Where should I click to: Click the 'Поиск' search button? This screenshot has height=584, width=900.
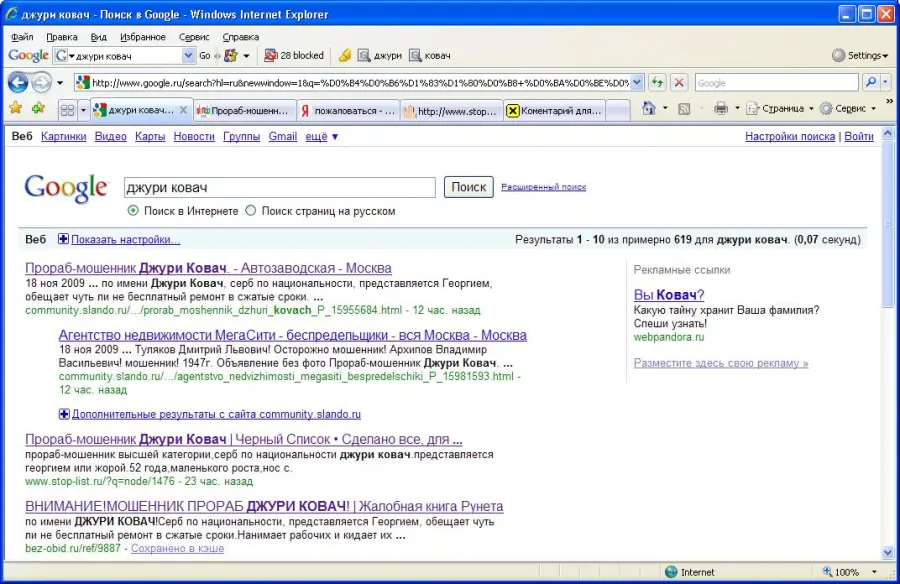468,187
